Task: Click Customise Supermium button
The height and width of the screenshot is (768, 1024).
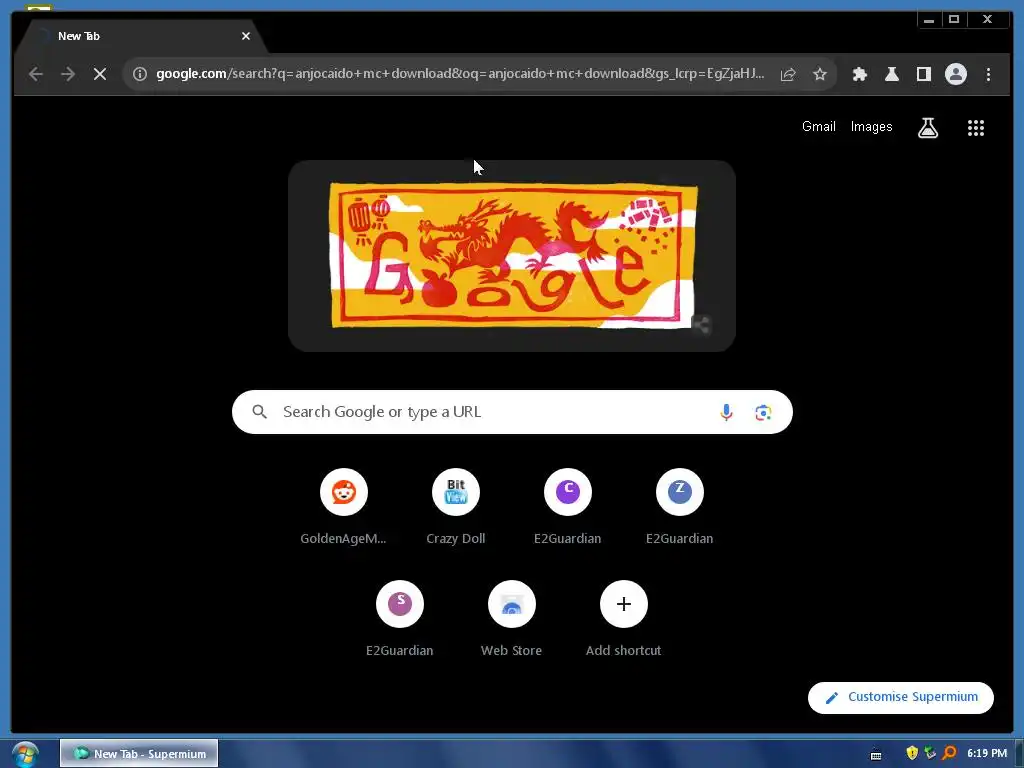Action: [x=901, y=697]
